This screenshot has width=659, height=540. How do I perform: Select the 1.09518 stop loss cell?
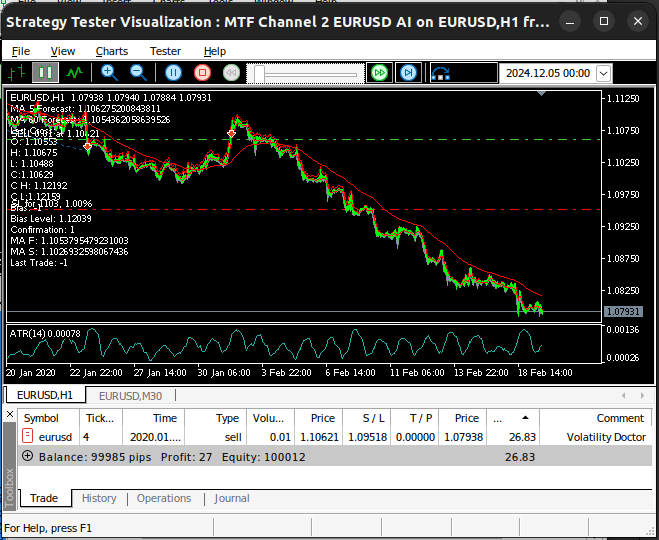coord(368,437)
